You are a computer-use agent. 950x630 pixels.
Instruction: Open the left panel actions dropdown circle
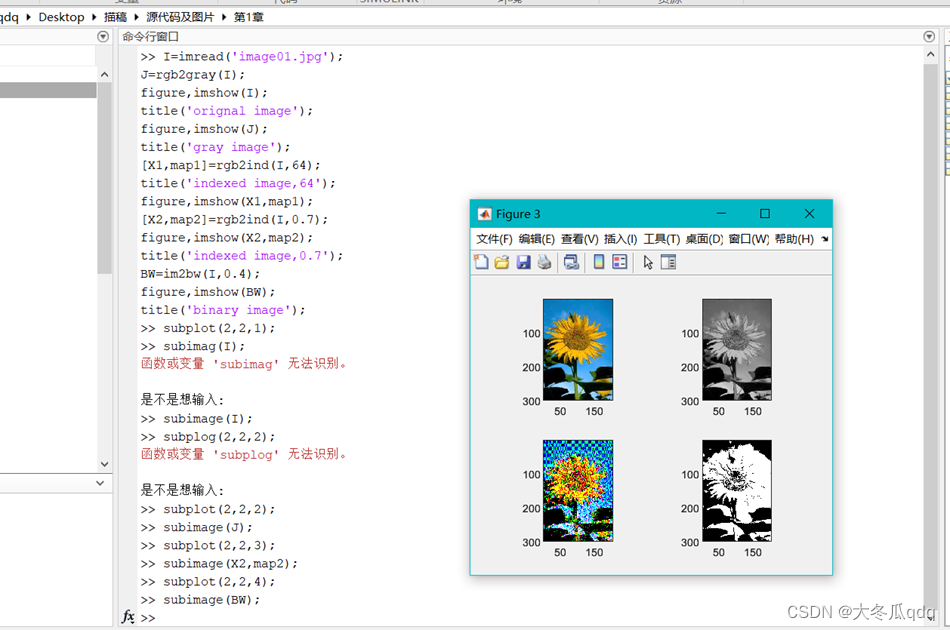tap(103, 37)
